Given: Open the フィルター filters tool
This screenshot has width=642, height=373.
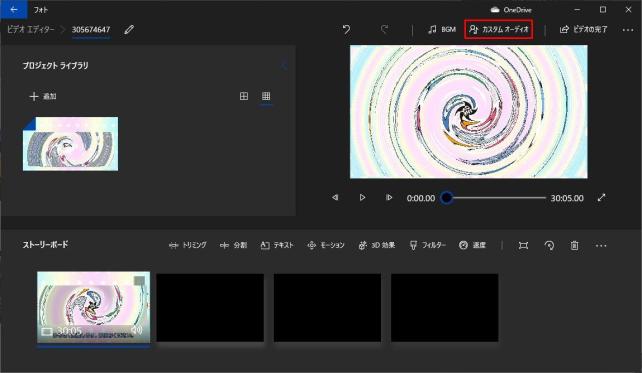Looking at the screenshot, I should click(x=427, y=245).
